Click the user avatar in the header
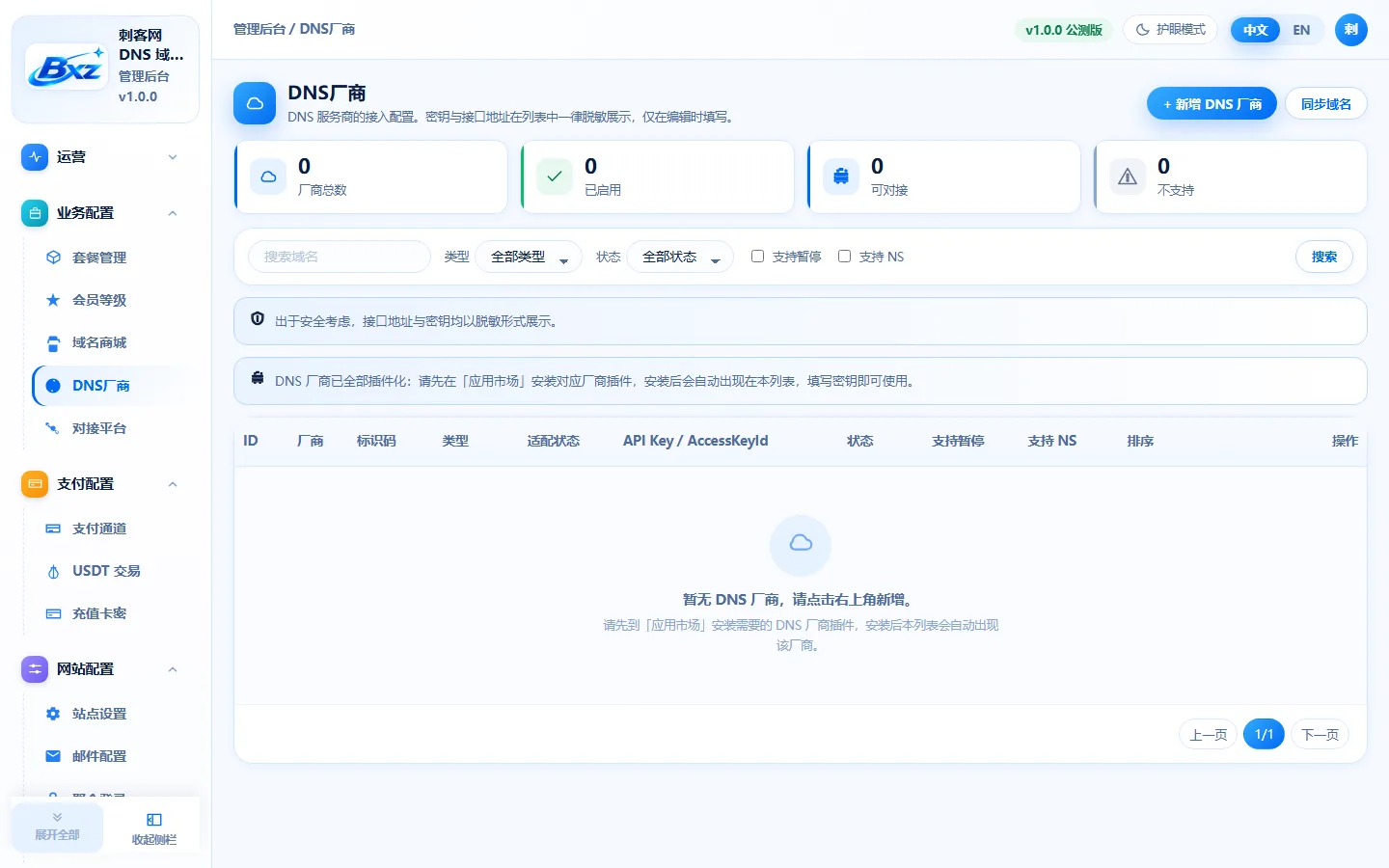 click(x=1351, y=30)
